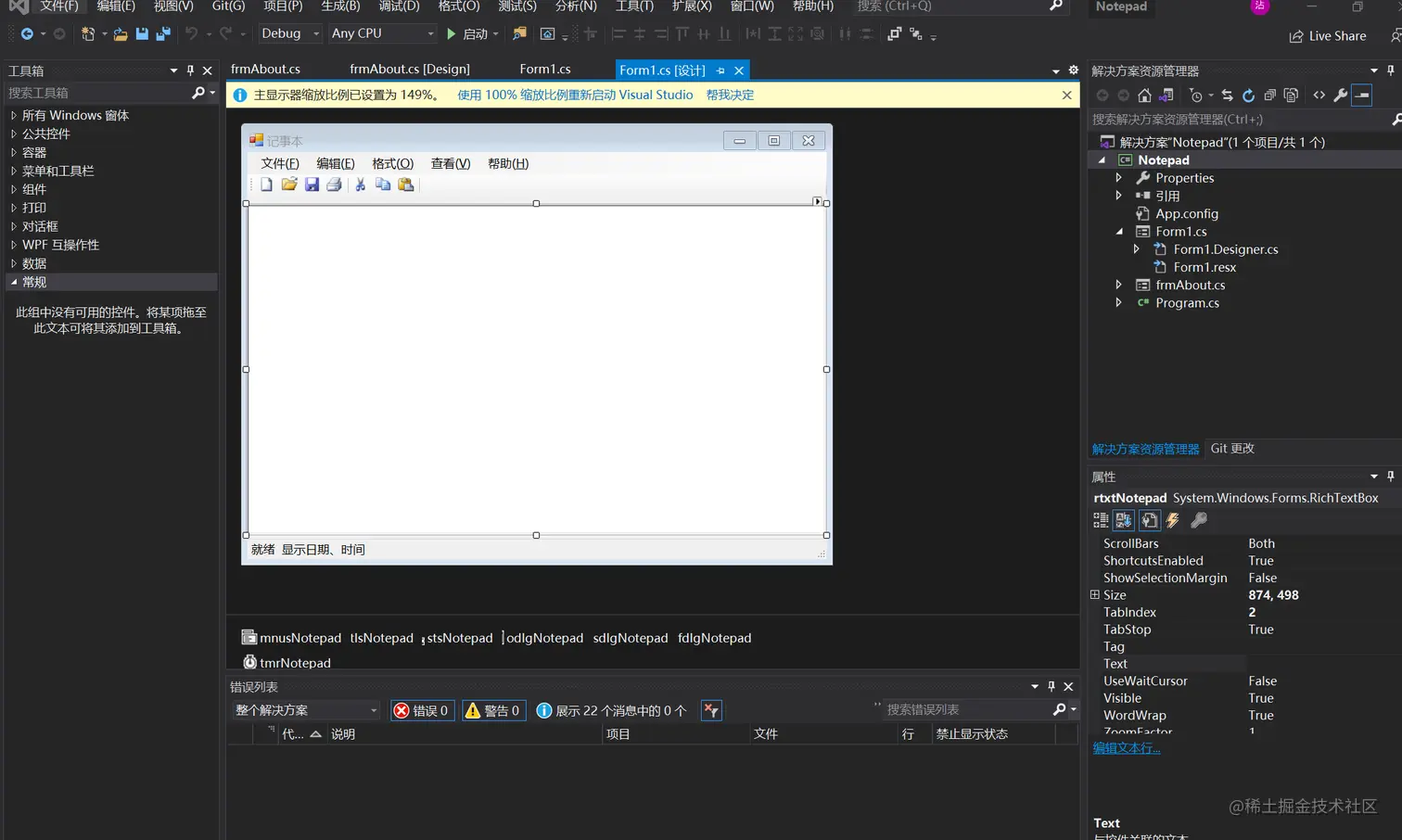Click the view code angle-brackets icon
The width and height of the screenshot is (1402, 840).
click(x=1319, y=95)
